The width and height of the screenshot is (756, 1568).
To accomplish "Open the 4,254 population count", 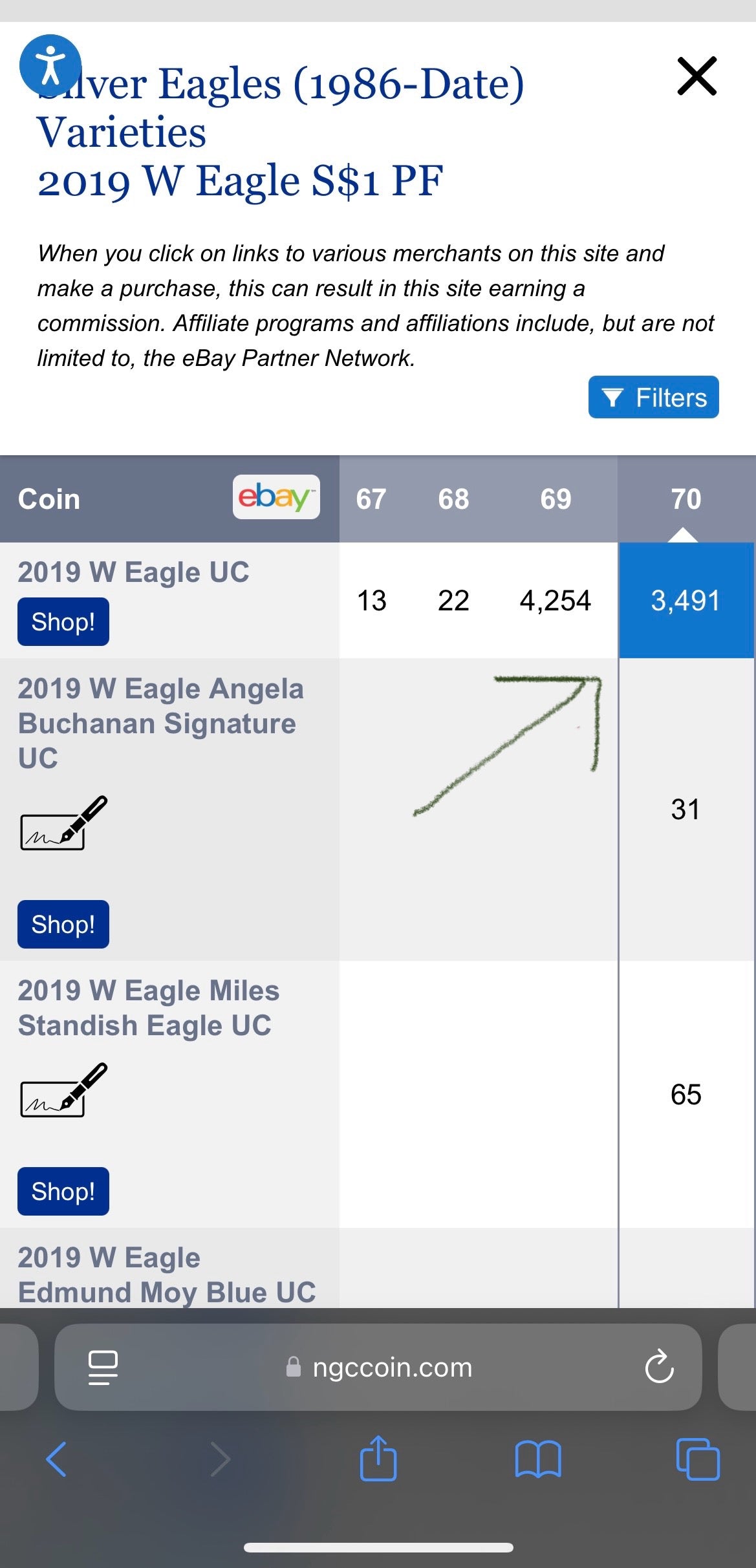I will pos(555,601).
